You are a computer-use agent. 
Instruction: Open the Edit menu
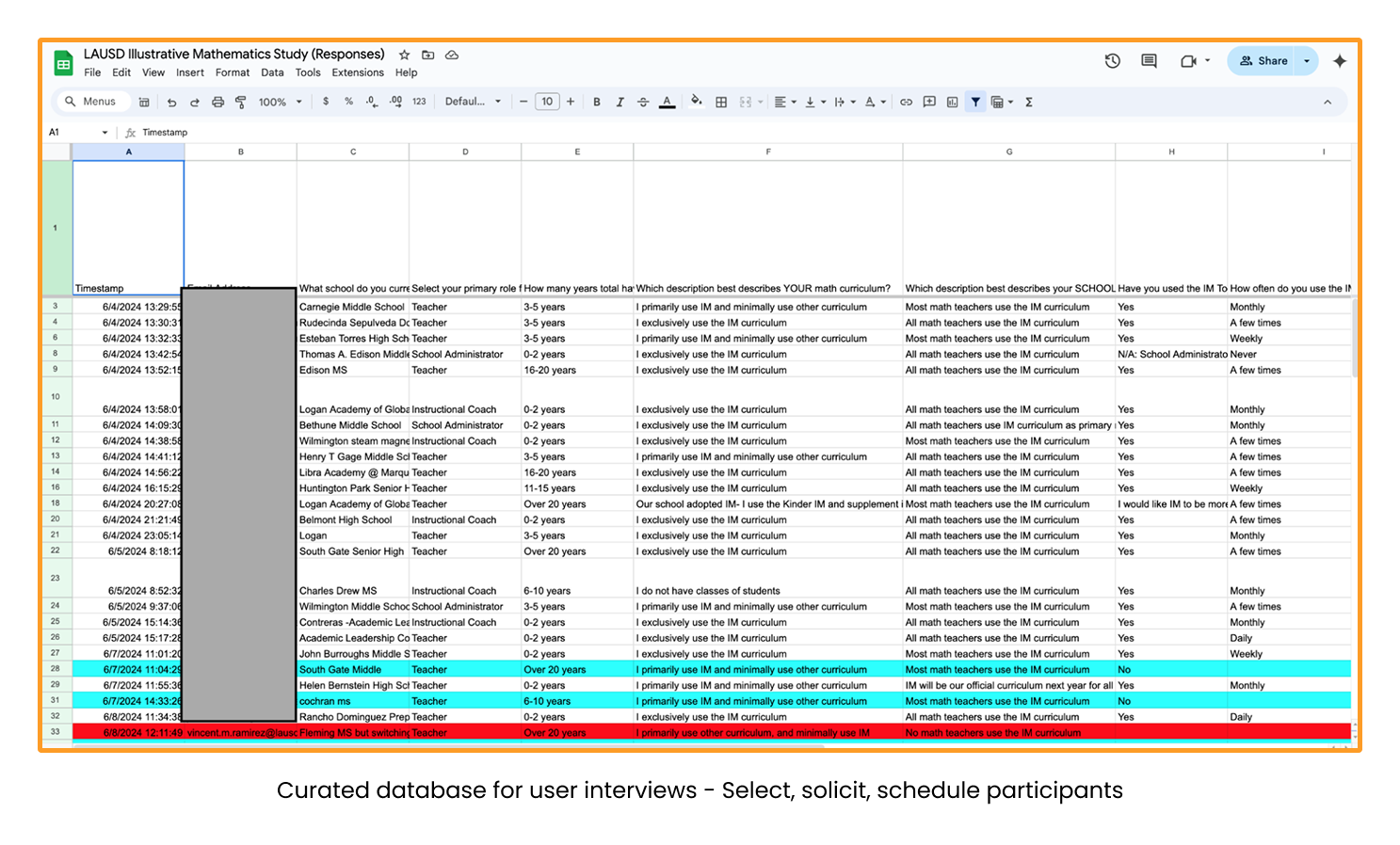point(121,72)
